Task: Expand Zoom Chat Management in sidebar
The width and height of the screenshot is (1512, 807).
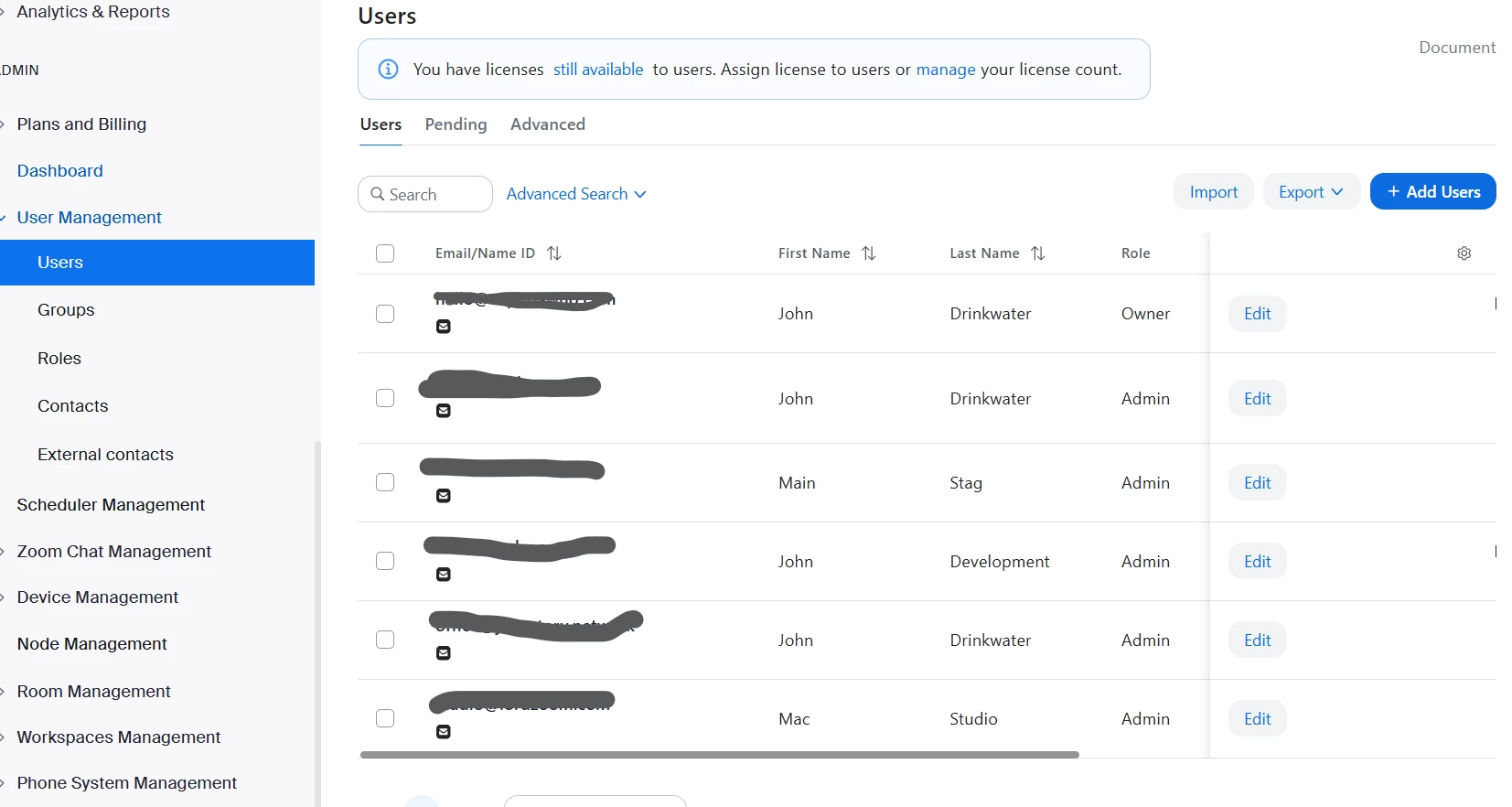Action: click(x=113, y=552)
